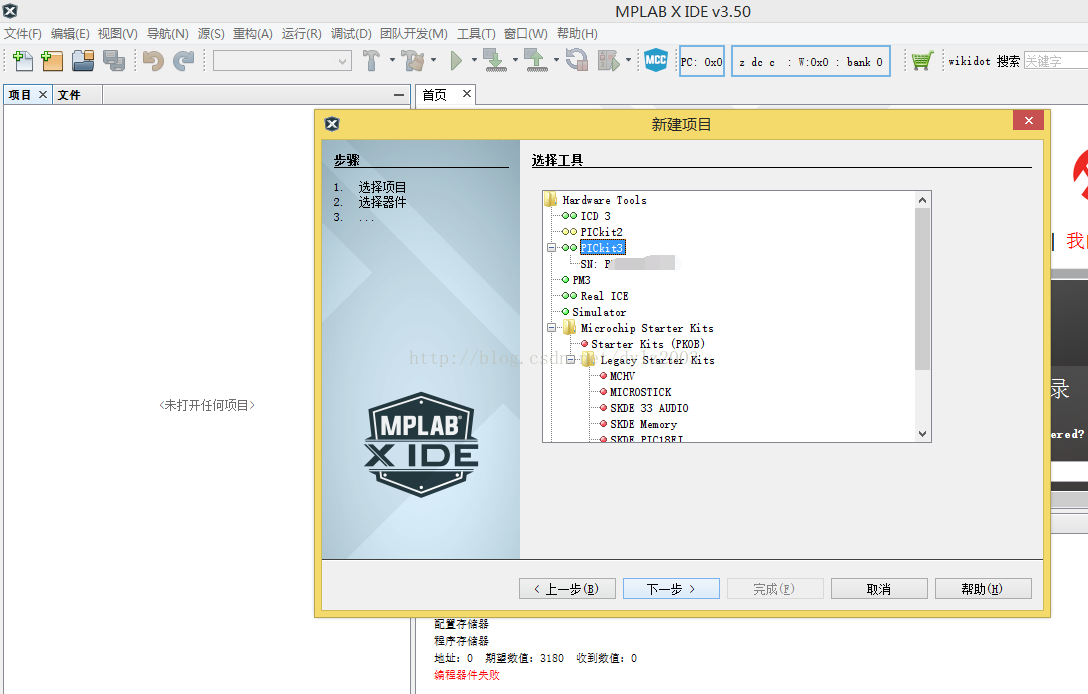Click the Save All toolbar icon
Screen dimensions: 1088x694
point(114,61)
